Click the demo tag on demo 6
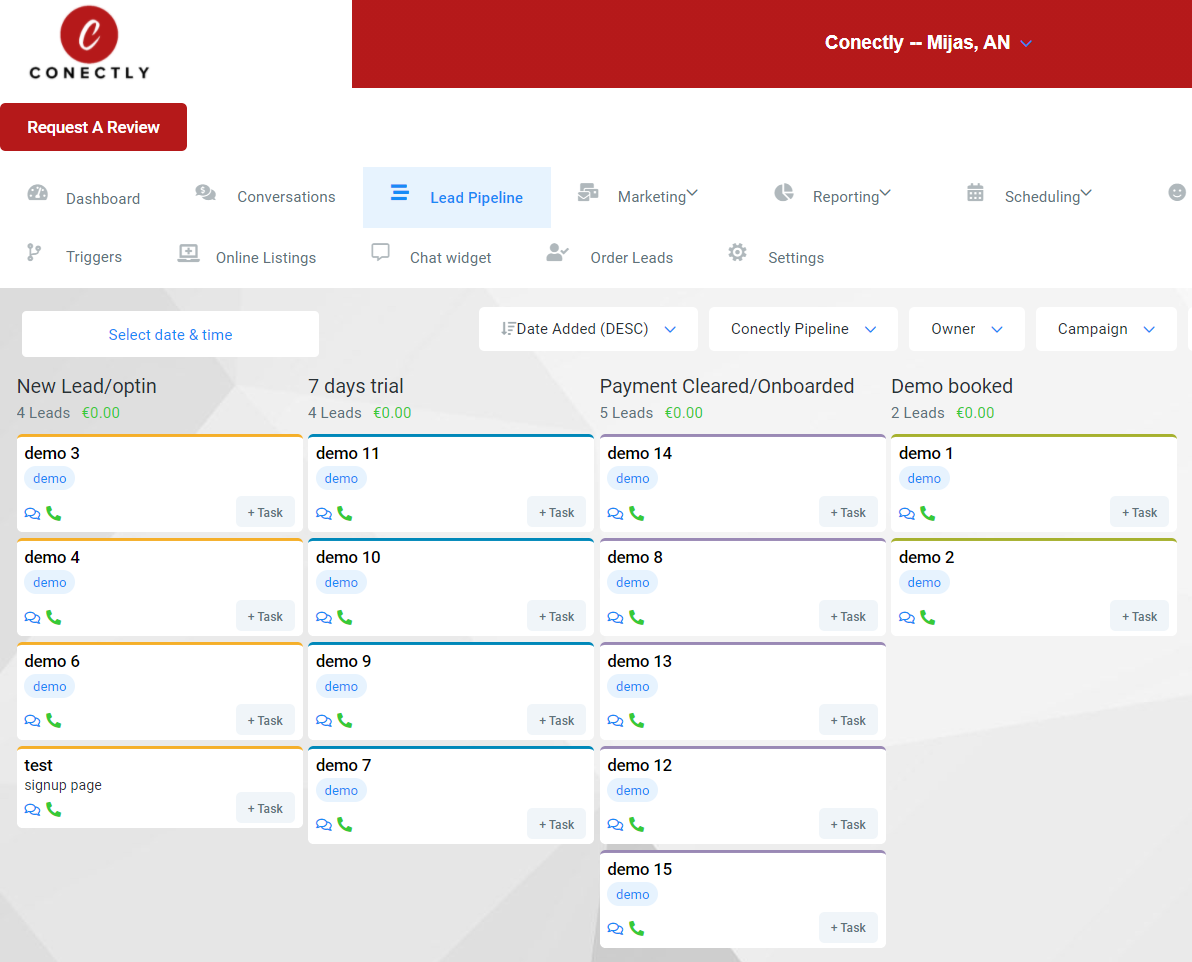This screenshot has height=962, width=1192. (x=49, y=687)
